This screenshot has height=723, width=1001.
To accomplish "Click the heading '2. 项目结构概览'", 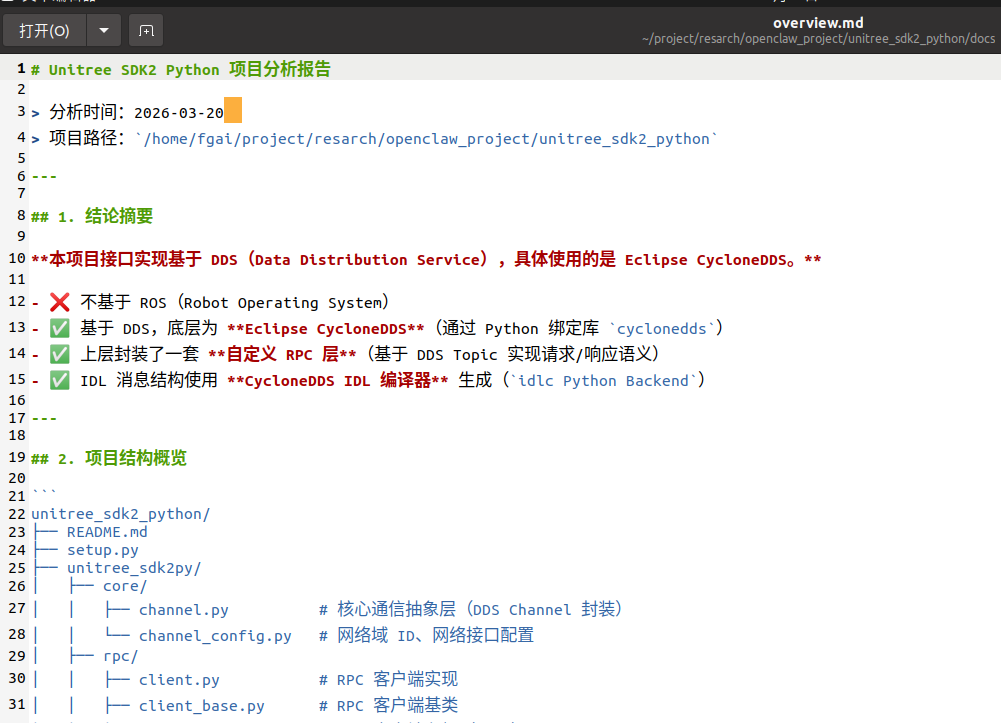I will point(123,458).
